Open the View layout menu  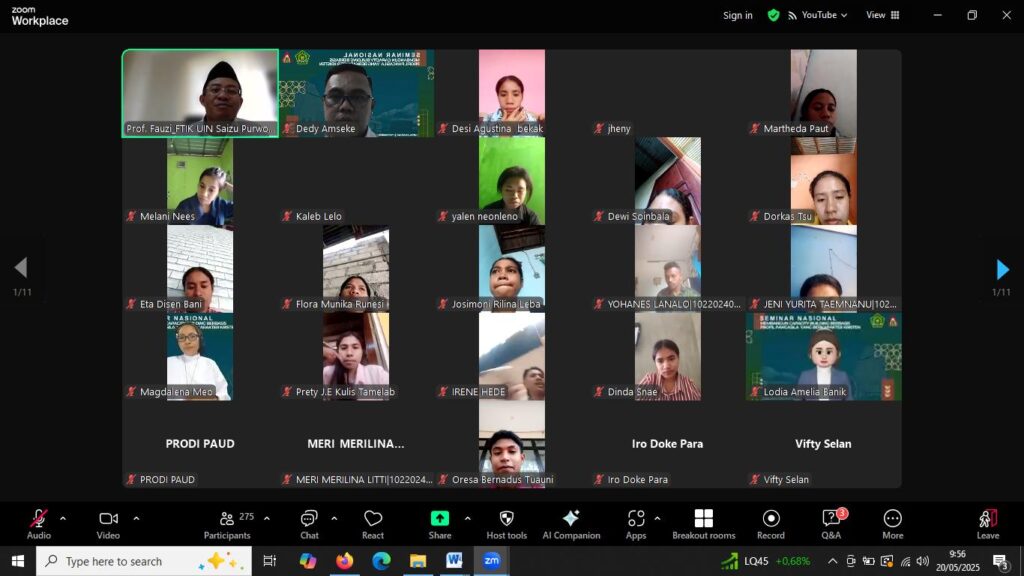tap(882, 15)
